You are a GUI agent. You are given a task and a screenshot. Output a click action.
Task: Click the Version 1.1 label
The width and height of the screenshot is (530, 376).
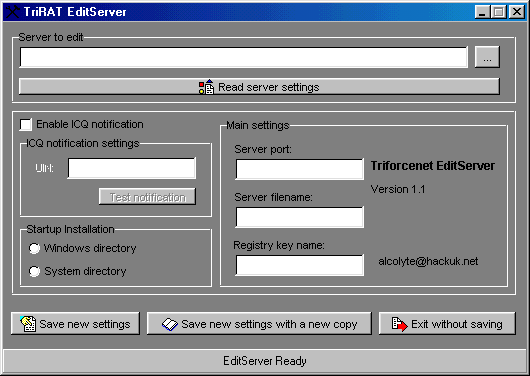(x=398, y=189)
